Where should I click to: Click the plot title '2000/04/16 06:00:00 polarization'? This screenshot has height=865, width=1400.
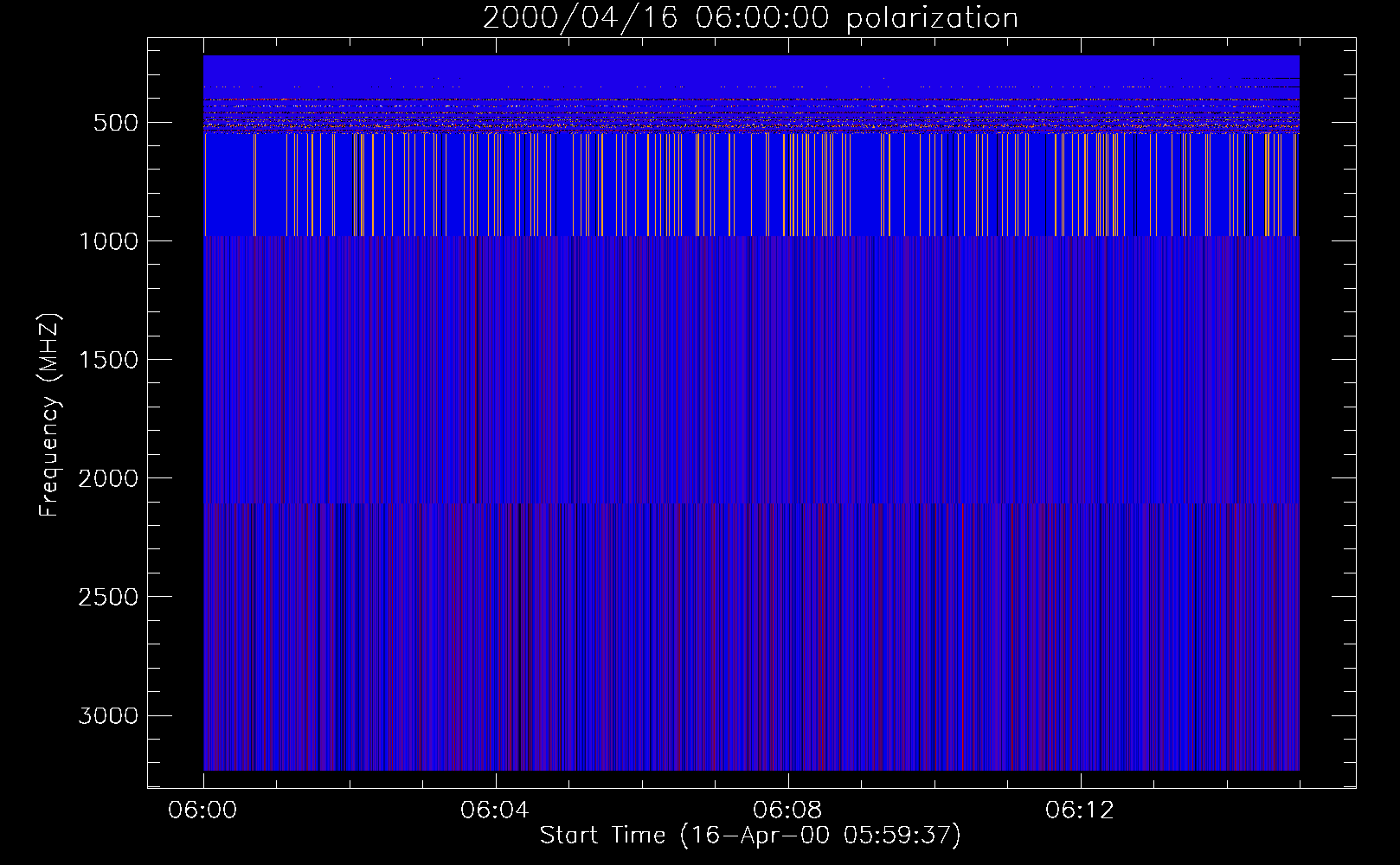point(750,18)
